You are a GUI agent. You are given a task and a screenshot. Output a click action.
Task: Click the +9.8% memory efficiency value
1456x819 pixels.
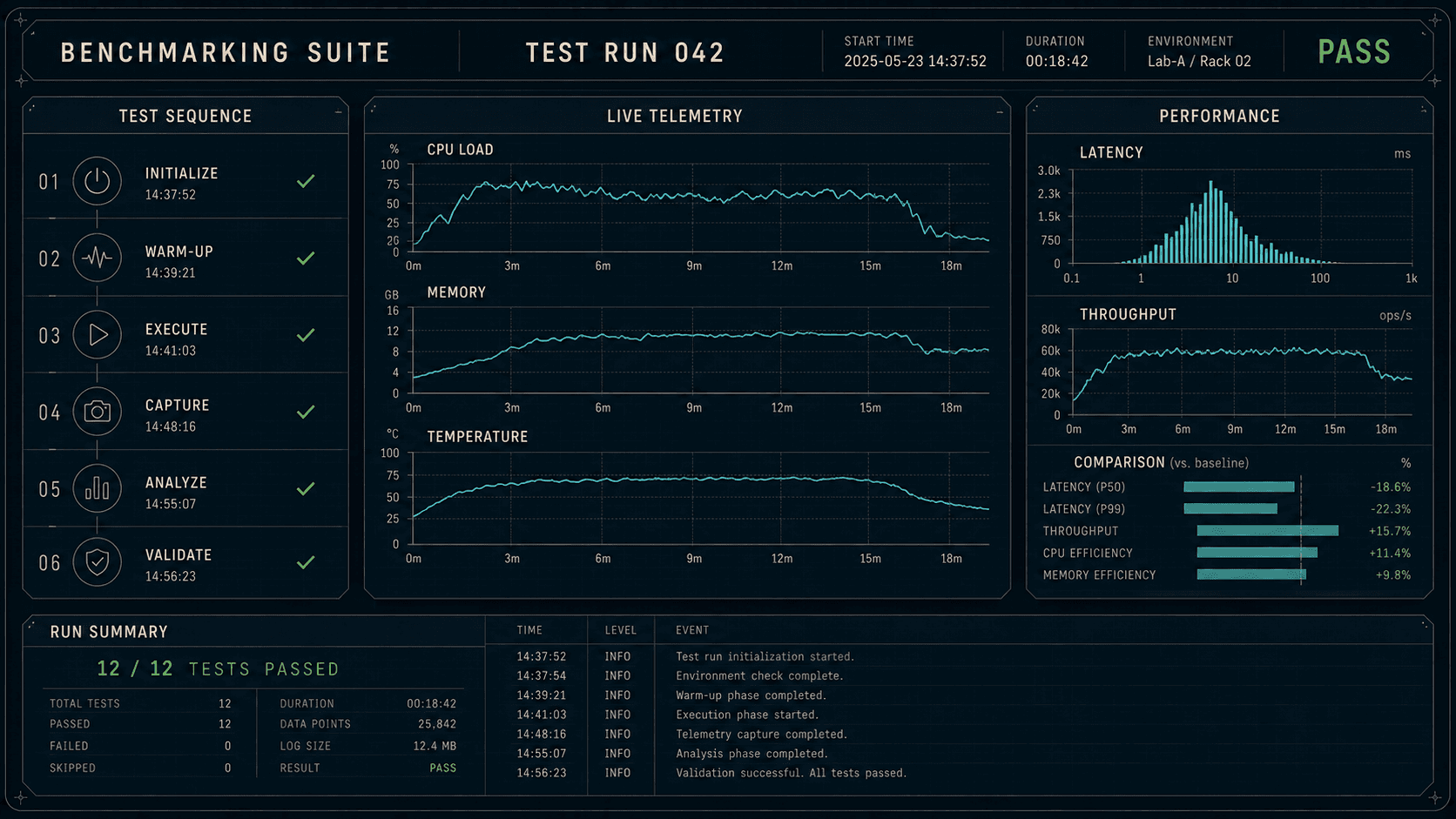coord(1393,574)
